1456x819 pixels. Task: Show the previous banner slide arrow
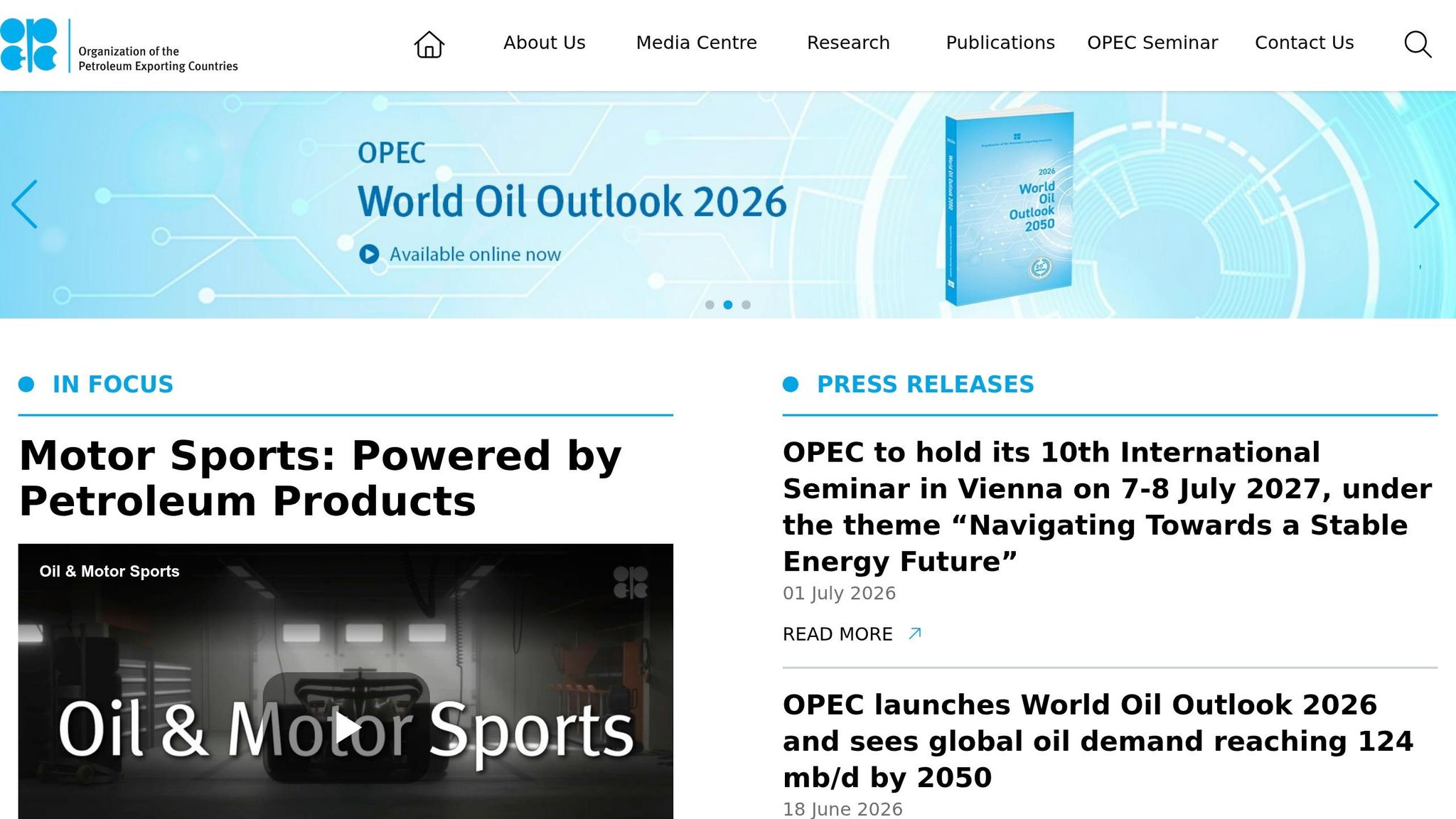click(25, 204)
